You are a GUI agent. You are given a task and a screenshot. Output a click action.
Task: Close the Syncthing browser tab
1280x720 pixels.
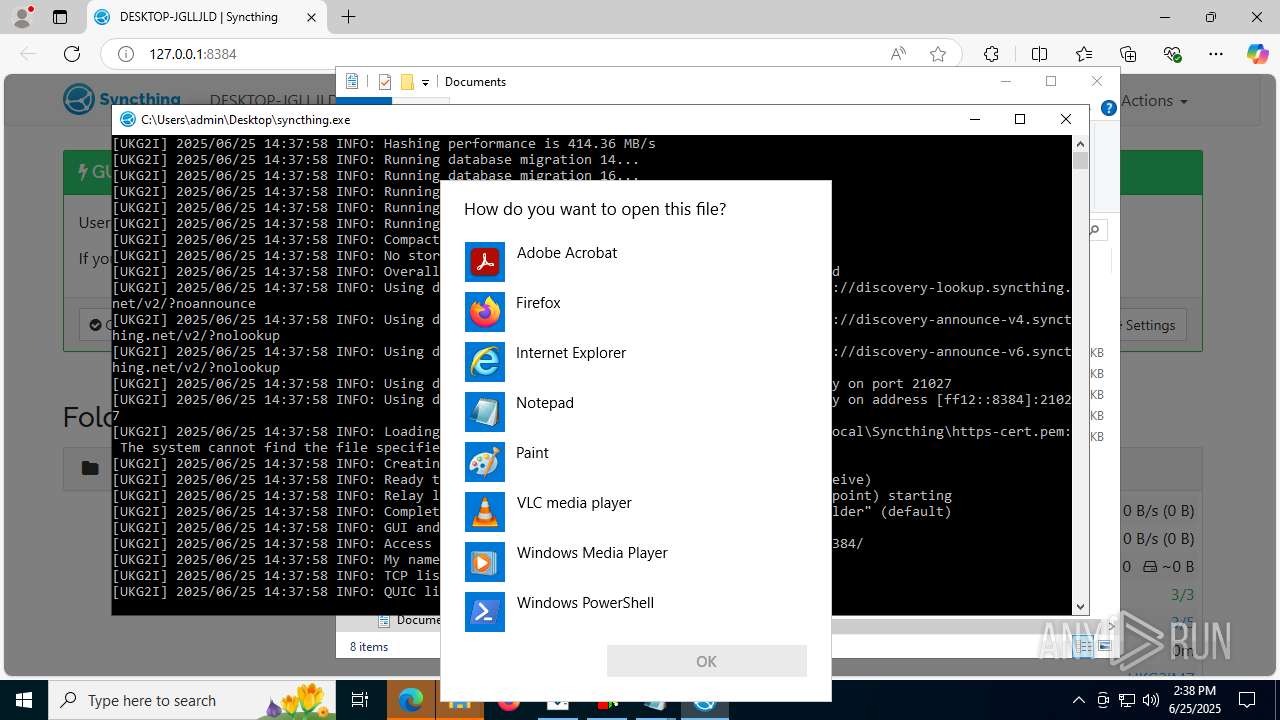point(311,17)
